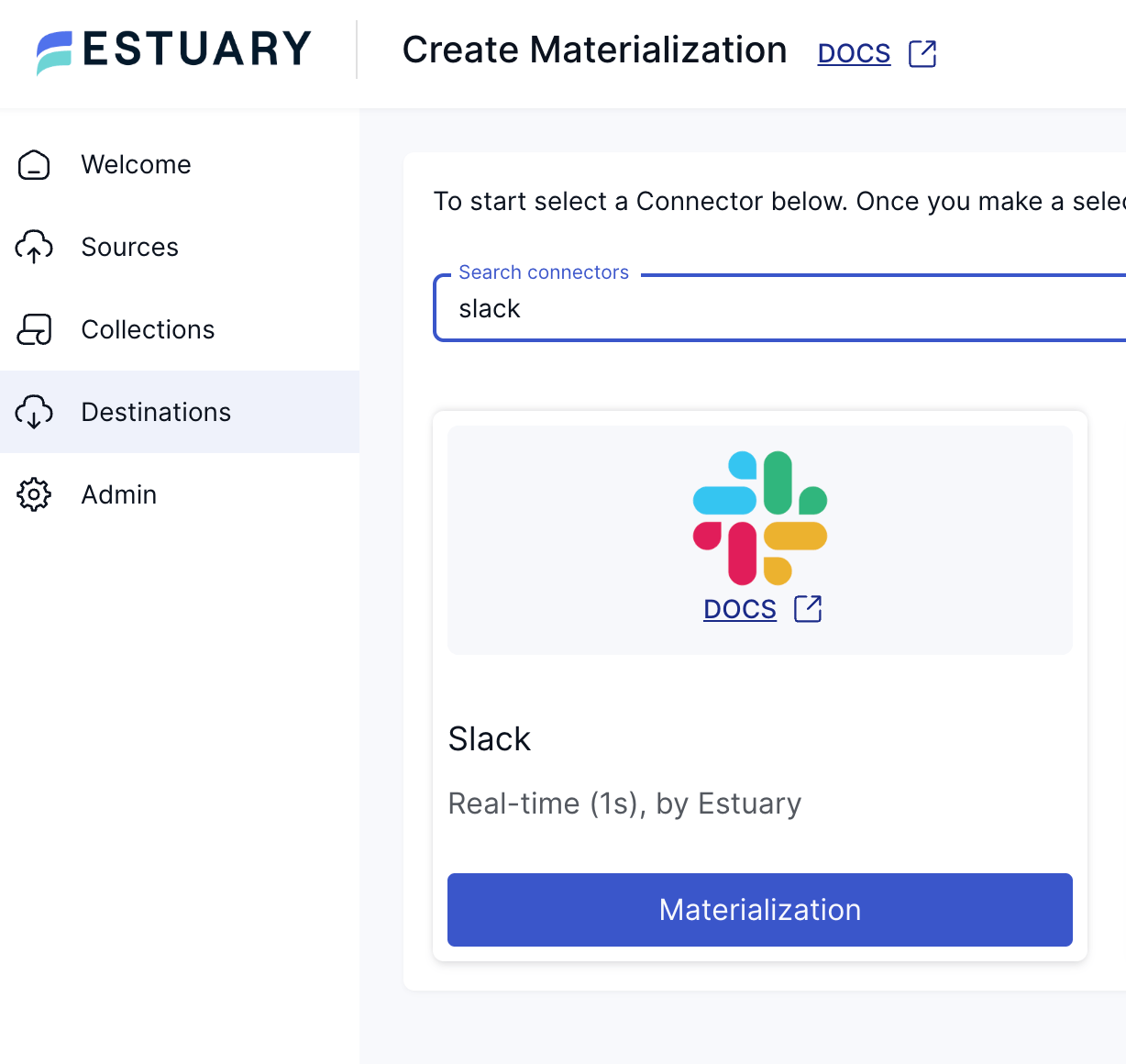This screenshot has height=1064, width=1126.
Task: Click the external link icon on the Slack card
Action: pos(807,608)
